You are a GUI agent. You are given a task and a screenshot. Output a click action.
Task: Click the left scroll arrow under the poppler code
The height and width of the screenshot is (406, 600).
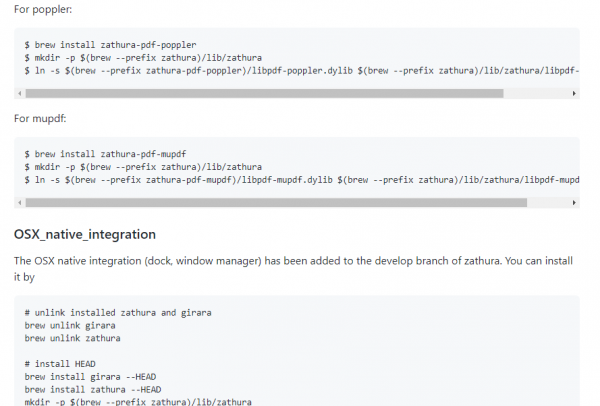(18, 93)
